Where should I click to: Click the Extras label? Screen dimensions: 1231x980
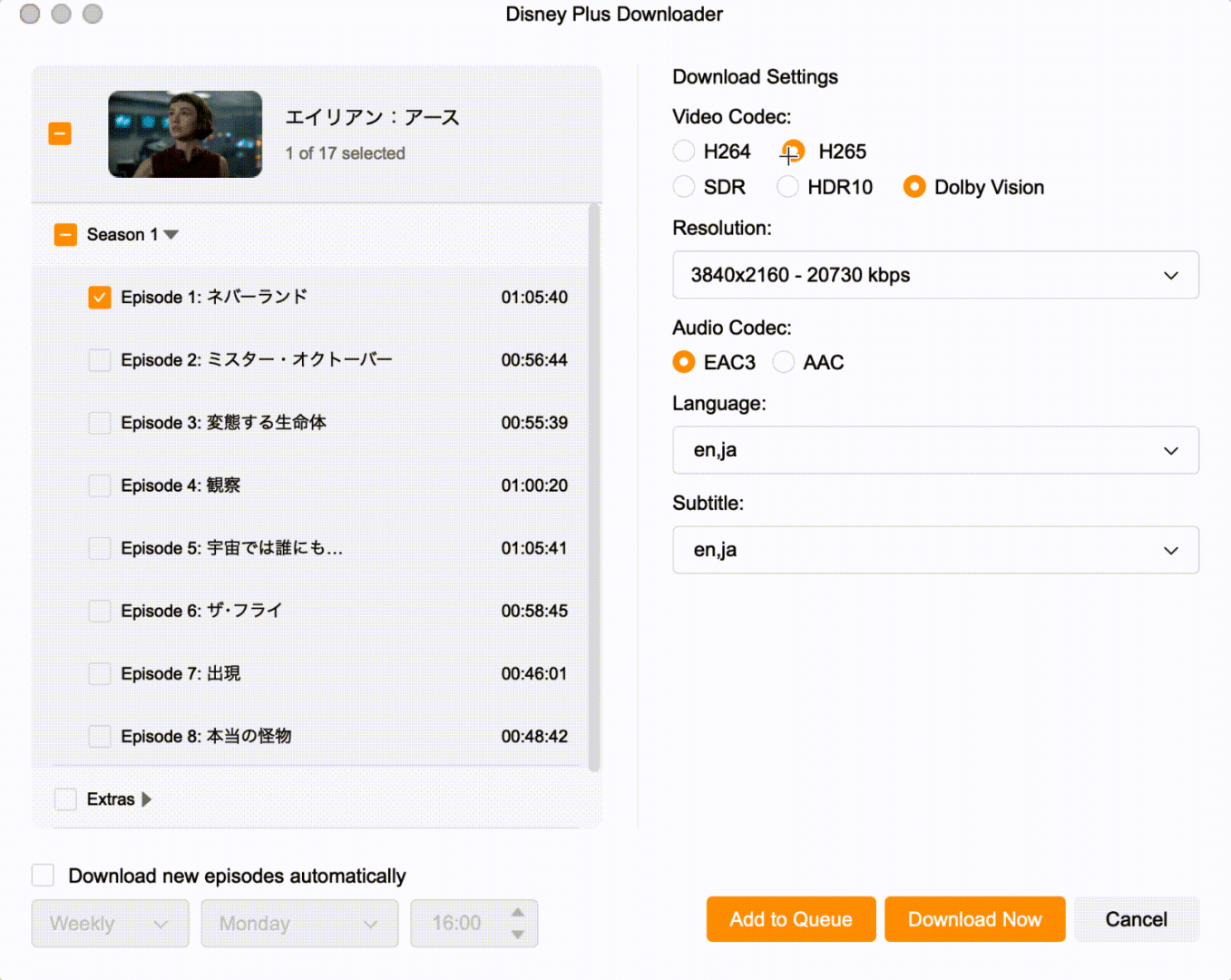[111, 799]
